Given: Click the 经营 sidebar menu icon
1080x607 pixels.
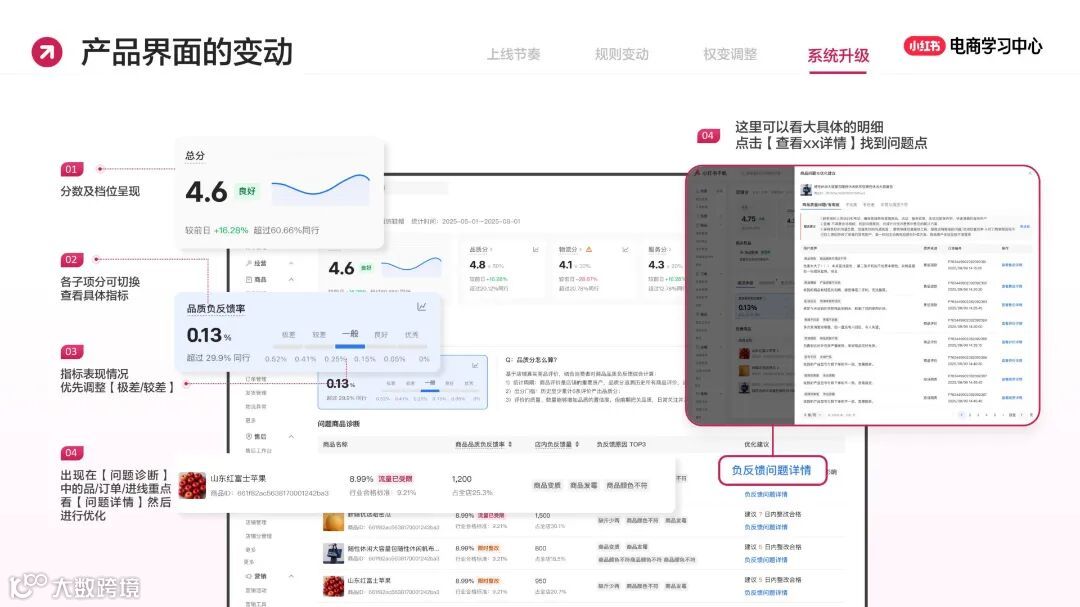Looking at the screenshot, I should point(249,263).
